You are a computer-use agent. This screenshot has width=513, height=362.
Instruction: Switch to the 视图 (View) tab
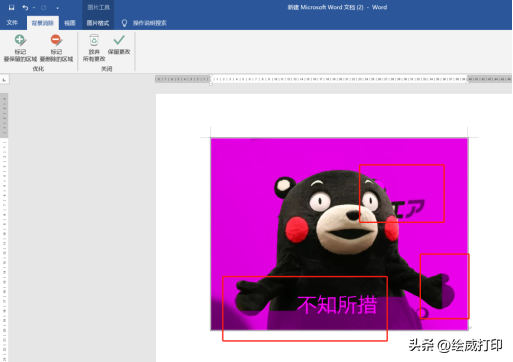(x=70, y=23)
